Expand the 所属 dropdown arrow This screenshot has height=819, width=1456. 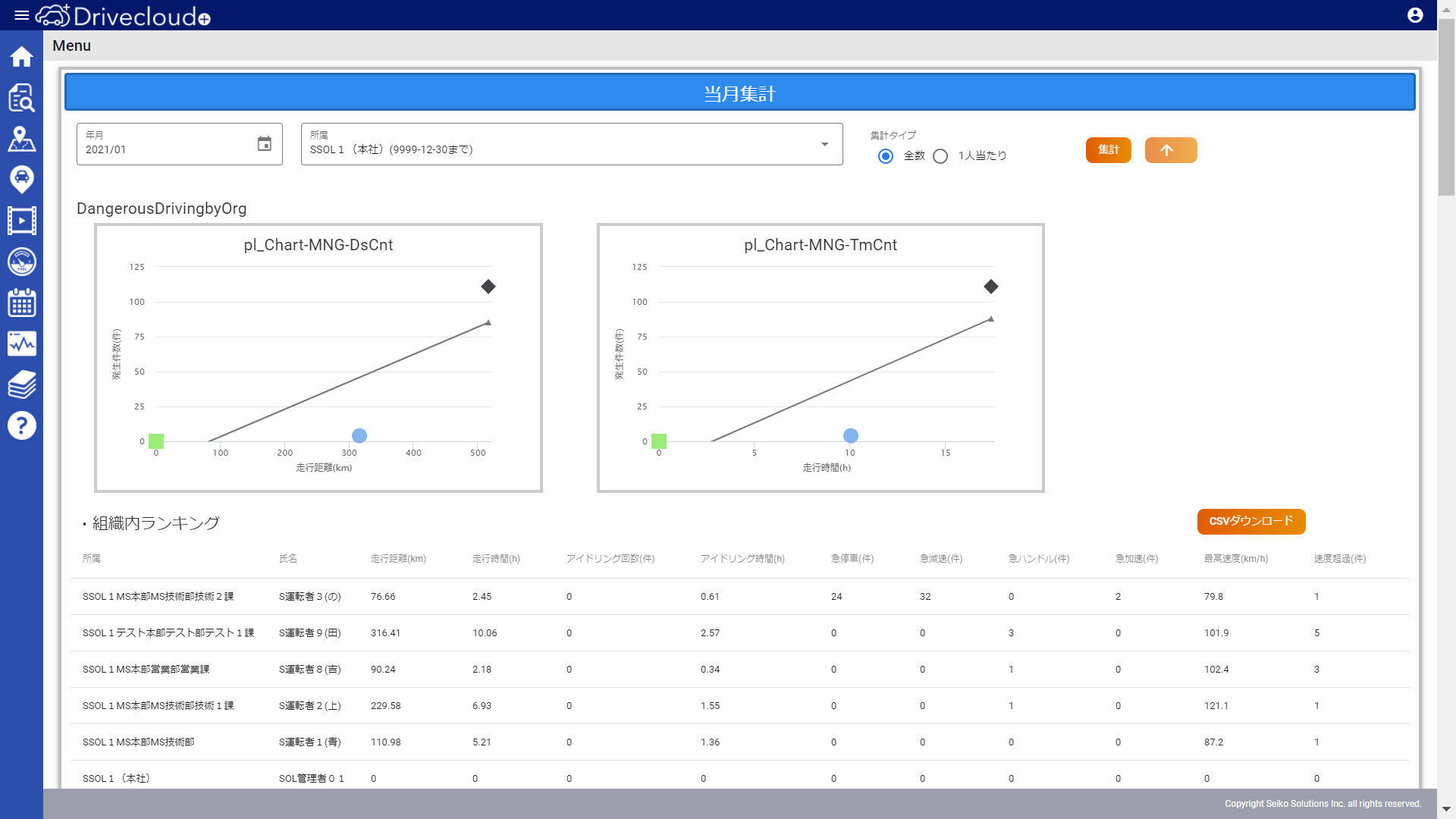[x=824, y=144]
